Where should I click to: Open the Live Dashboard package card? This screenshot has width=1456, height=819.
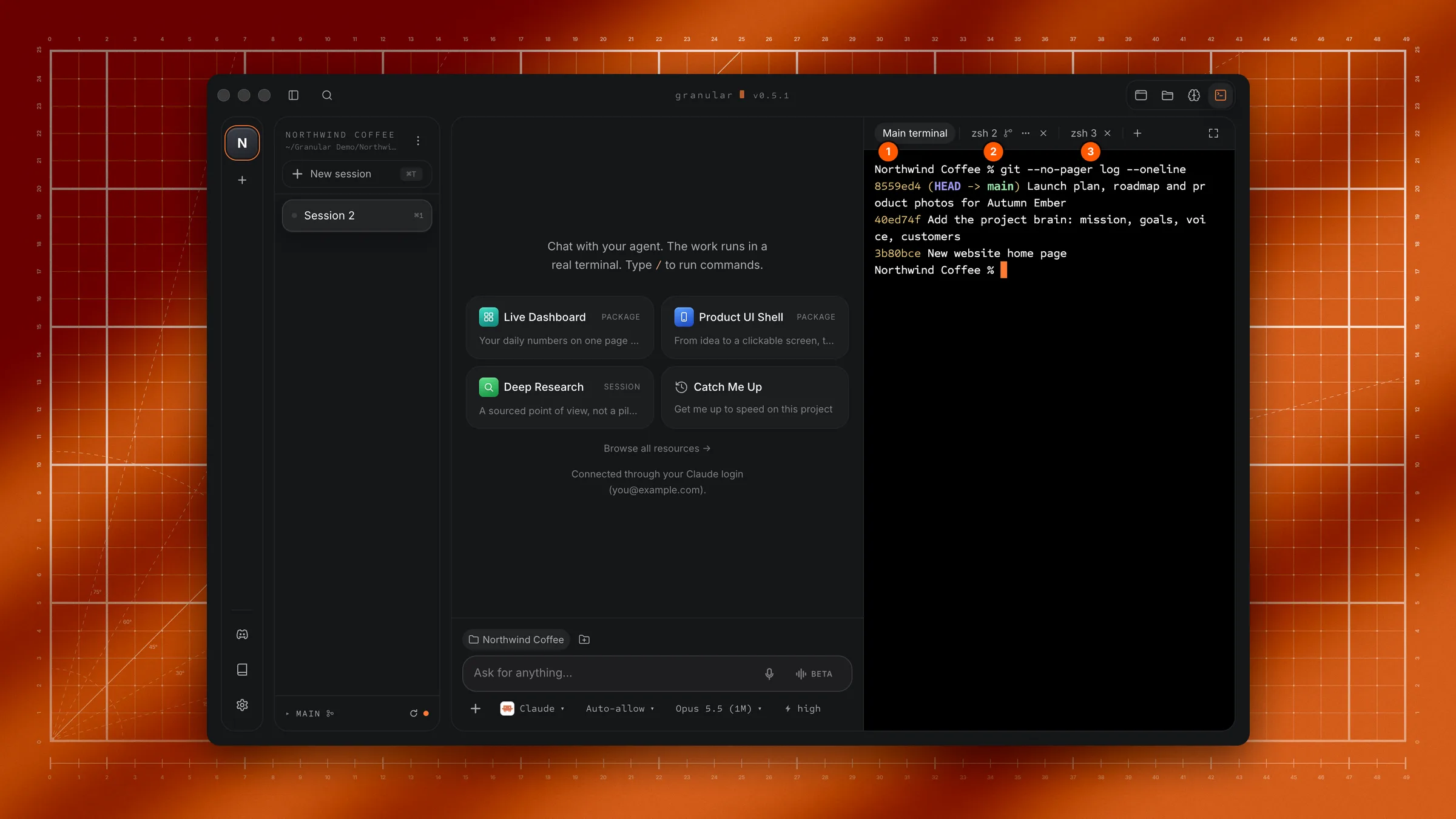[559, 328]
